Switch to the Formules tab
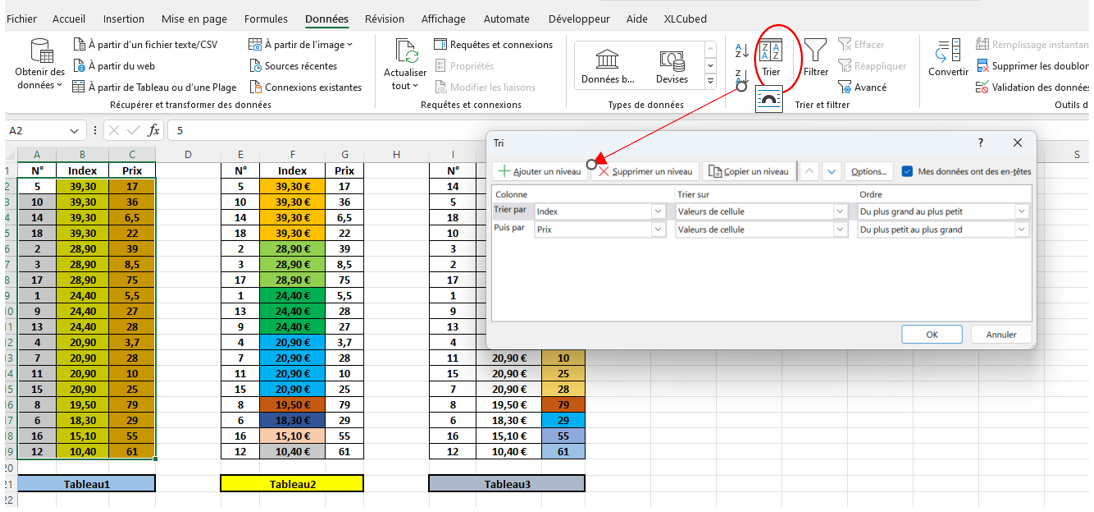Viewport: 1094px width, 512px height. tap(267, 19)
